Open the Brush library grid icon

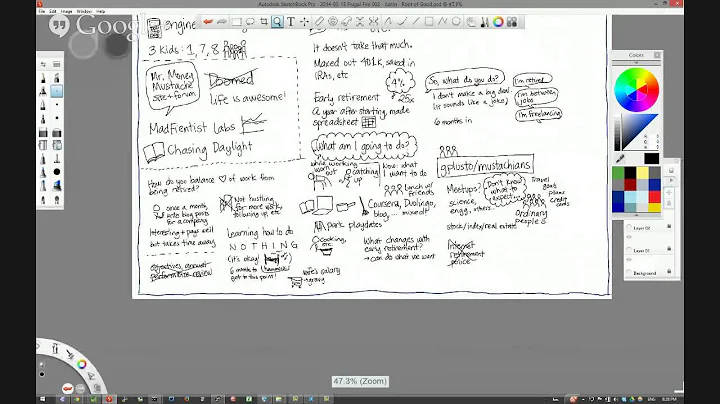(512, 22)
